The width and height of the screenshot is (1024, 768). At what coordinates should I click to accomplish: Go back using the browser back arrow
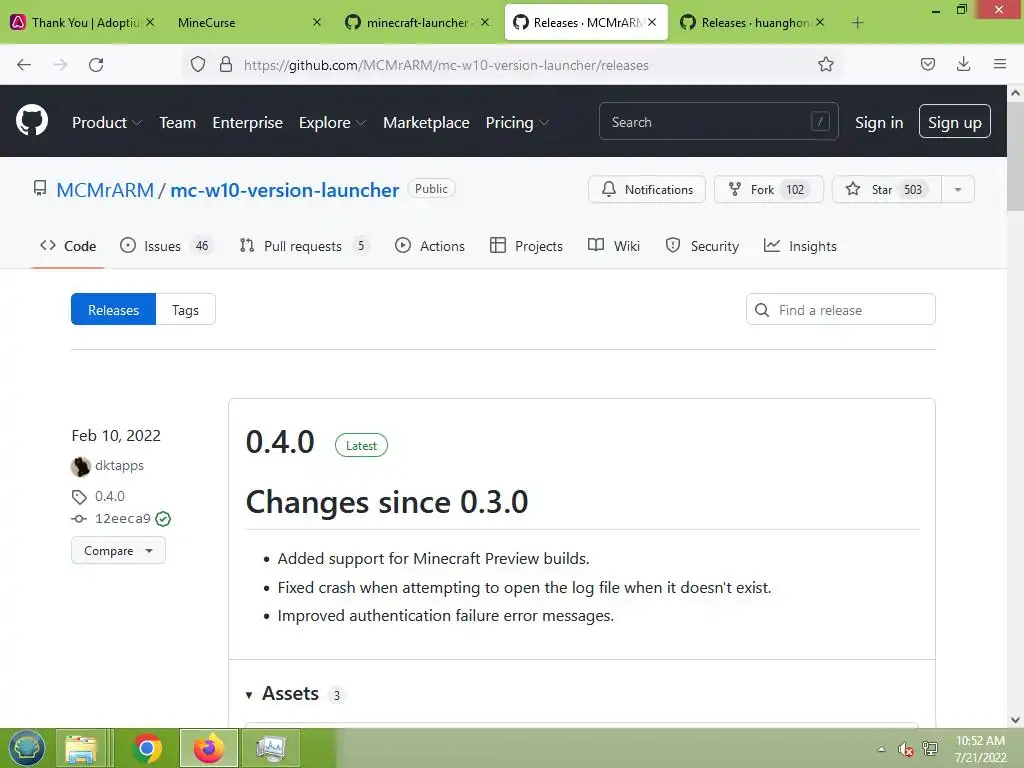click(x=24, y=65)
